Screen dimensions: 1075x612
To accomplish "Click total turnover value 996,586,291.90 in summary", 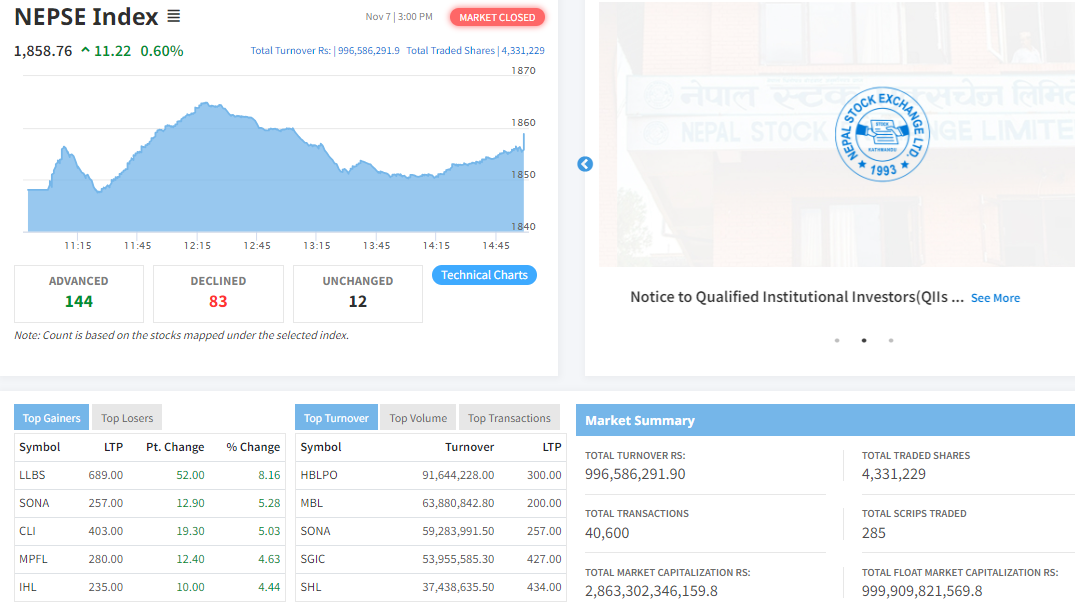I will tap(635, 474).
